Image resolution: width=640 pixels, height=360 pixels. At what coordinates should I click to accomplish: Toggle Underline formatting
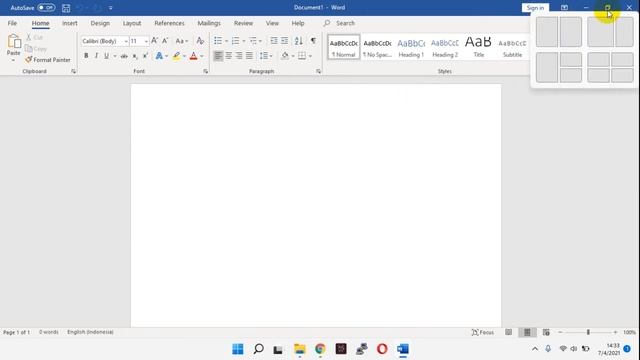click(x=107, y=56)
